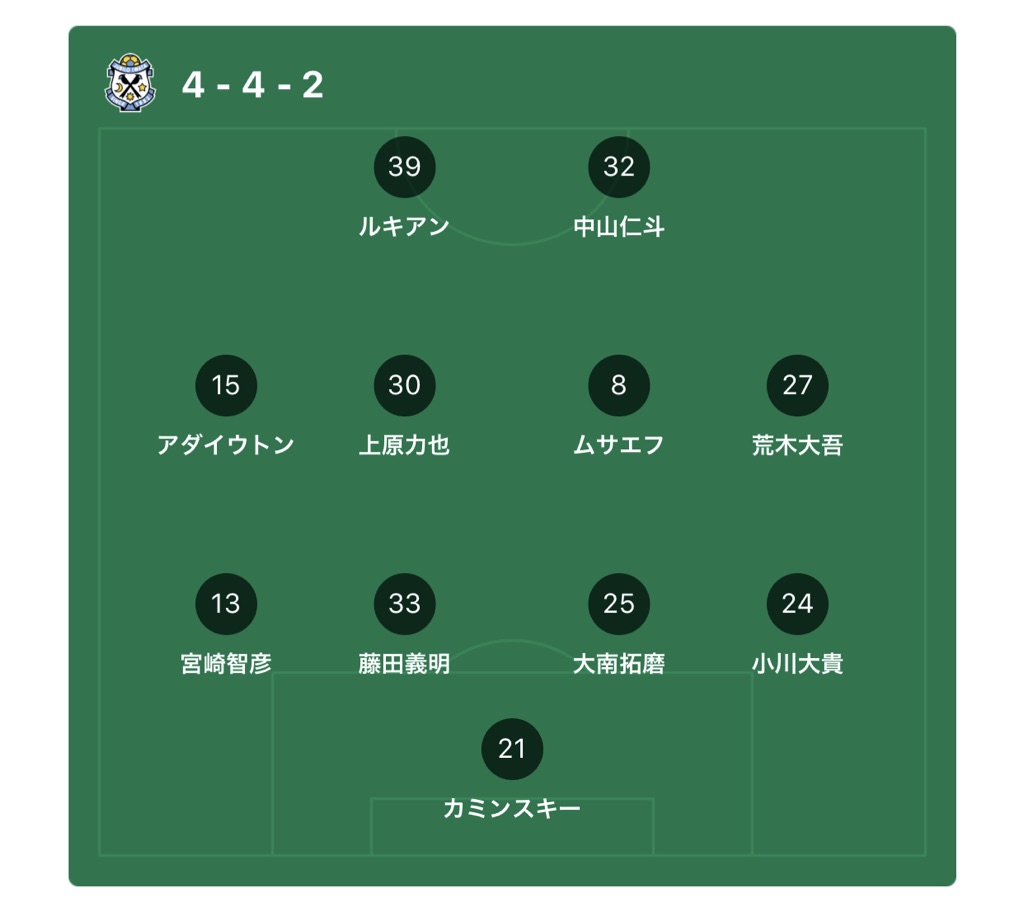Click the アダイウトン name label

226,445
